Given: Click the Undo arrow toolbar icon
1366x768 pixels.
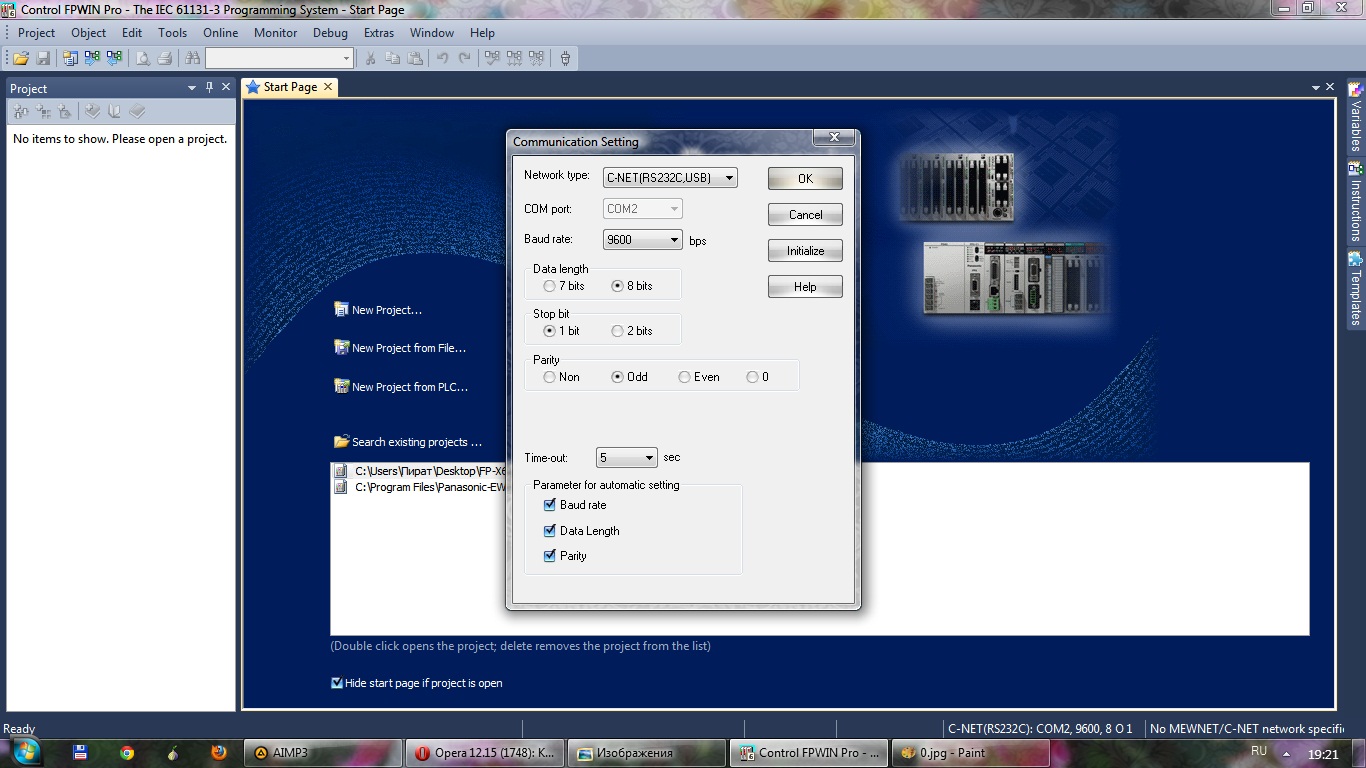Looking at the screenshot, I should coord(443,59).
